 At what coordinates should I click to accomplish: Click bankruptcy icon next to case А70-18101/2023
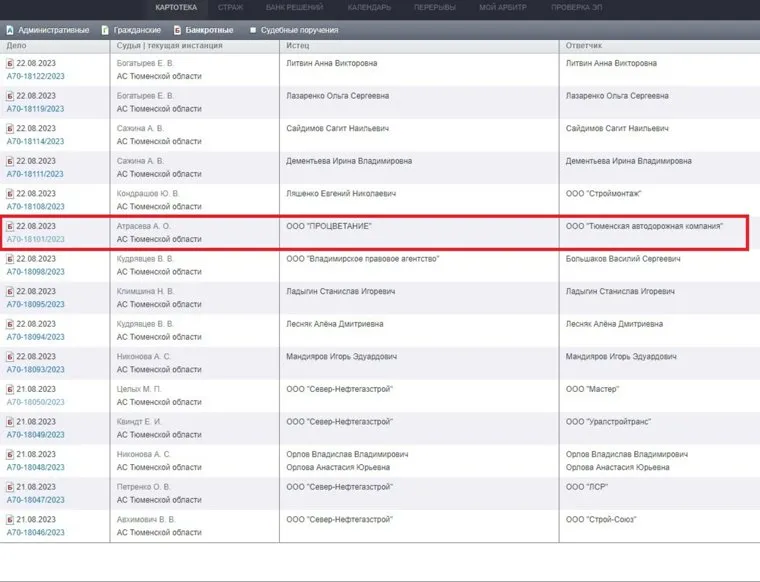(x=10, y=226)
